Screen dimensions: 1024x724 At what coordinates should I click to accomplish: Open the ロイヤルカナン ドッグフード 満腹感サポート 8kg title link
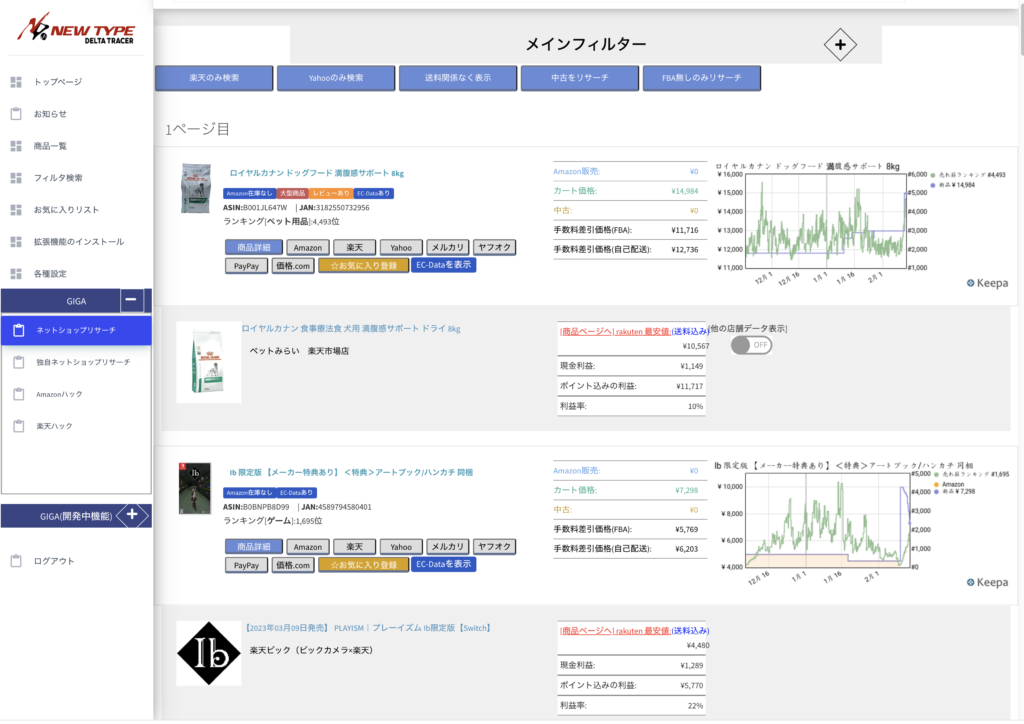click(317, 173)
